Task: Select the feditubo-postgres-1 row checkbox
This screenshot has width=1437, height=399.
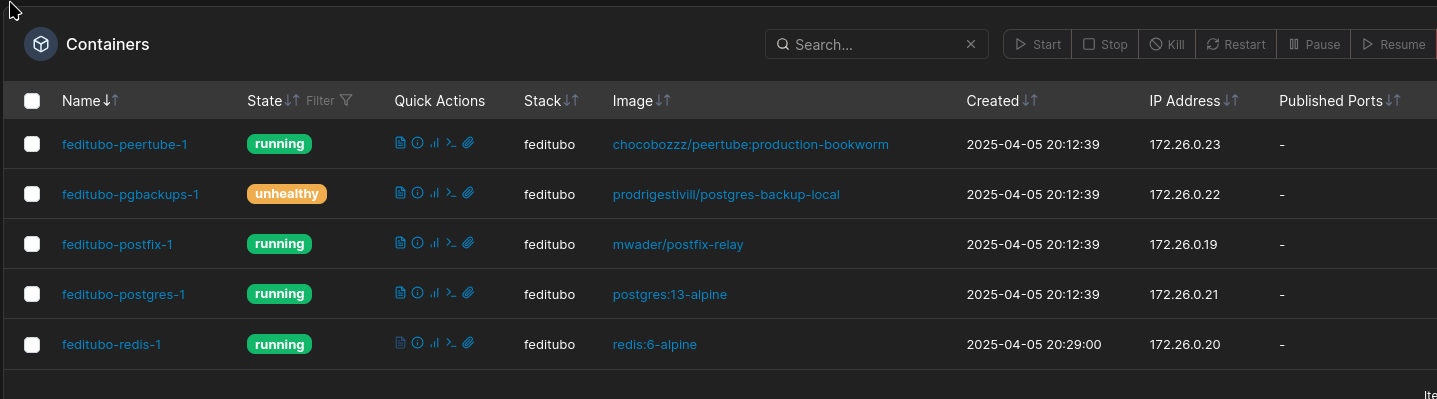Action: click(x=32, y=294)
